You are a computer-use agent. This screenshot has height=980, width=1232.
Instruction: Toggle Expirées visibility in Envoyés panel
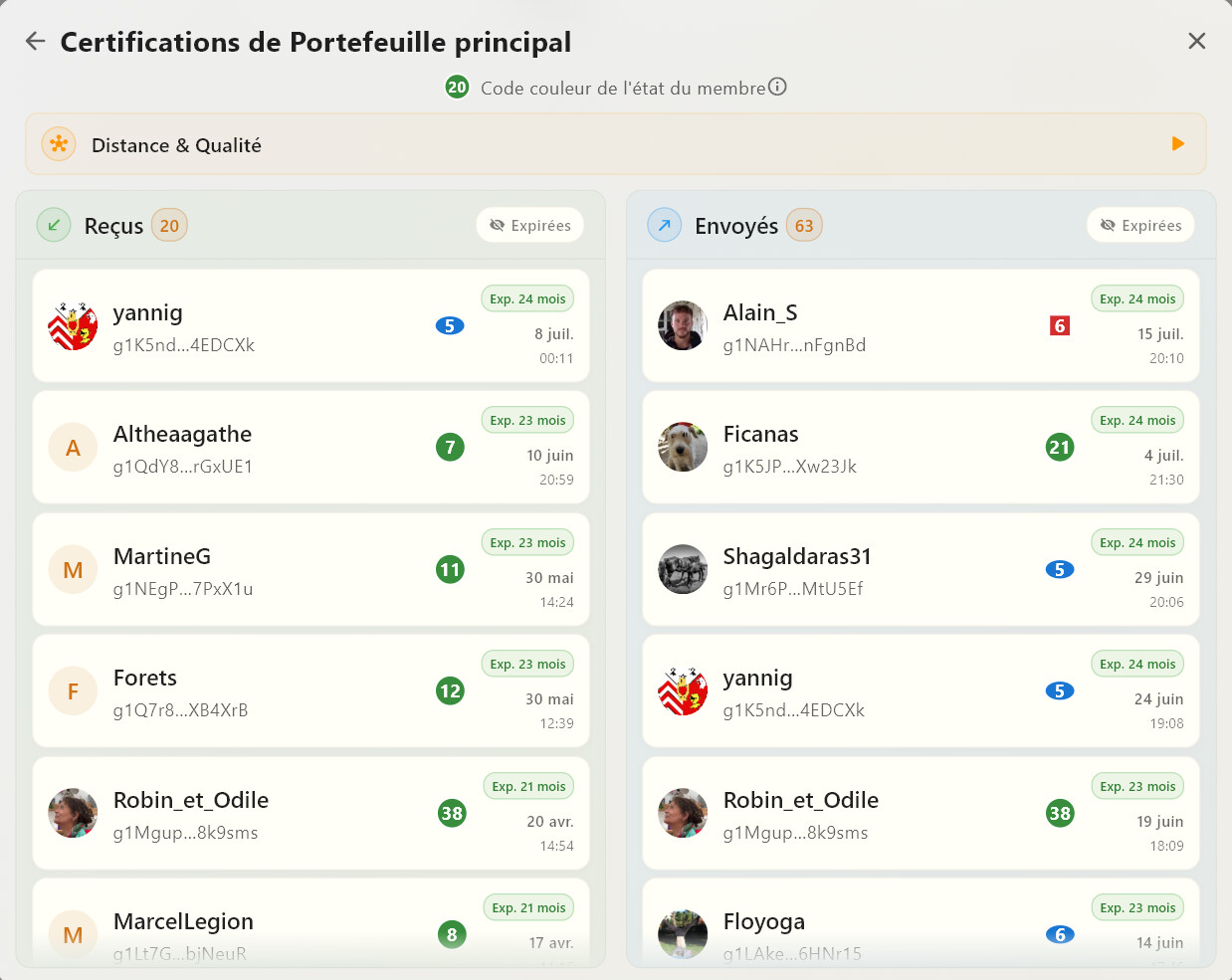click(x=1140, y=225)
